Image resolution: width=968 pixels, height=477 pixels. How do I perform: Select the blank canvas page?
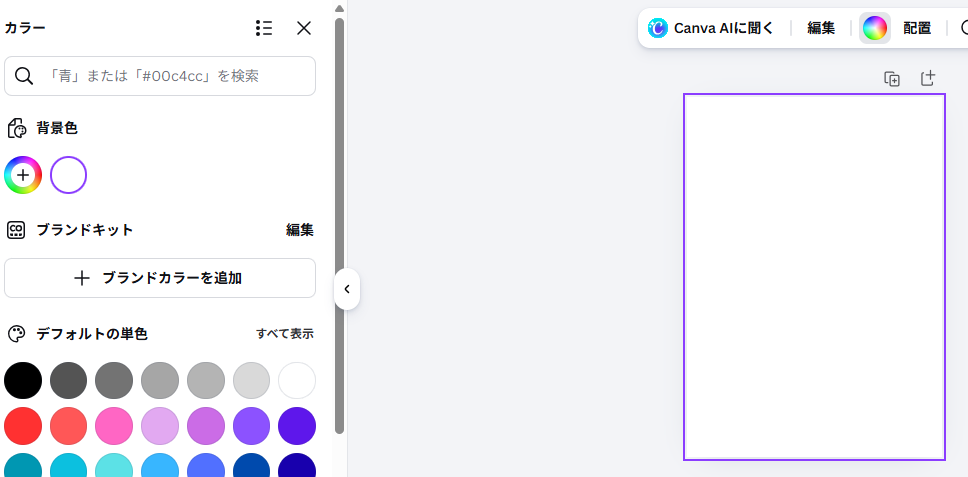814,277
